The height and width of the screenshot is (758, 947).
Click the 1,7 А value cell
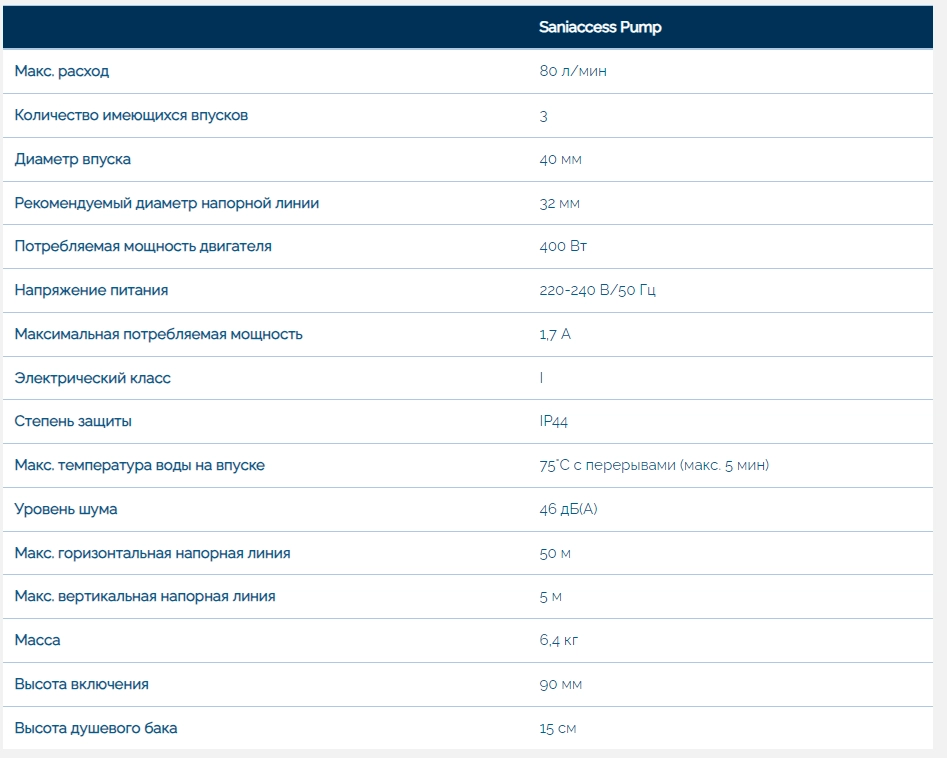coord(555,334)
